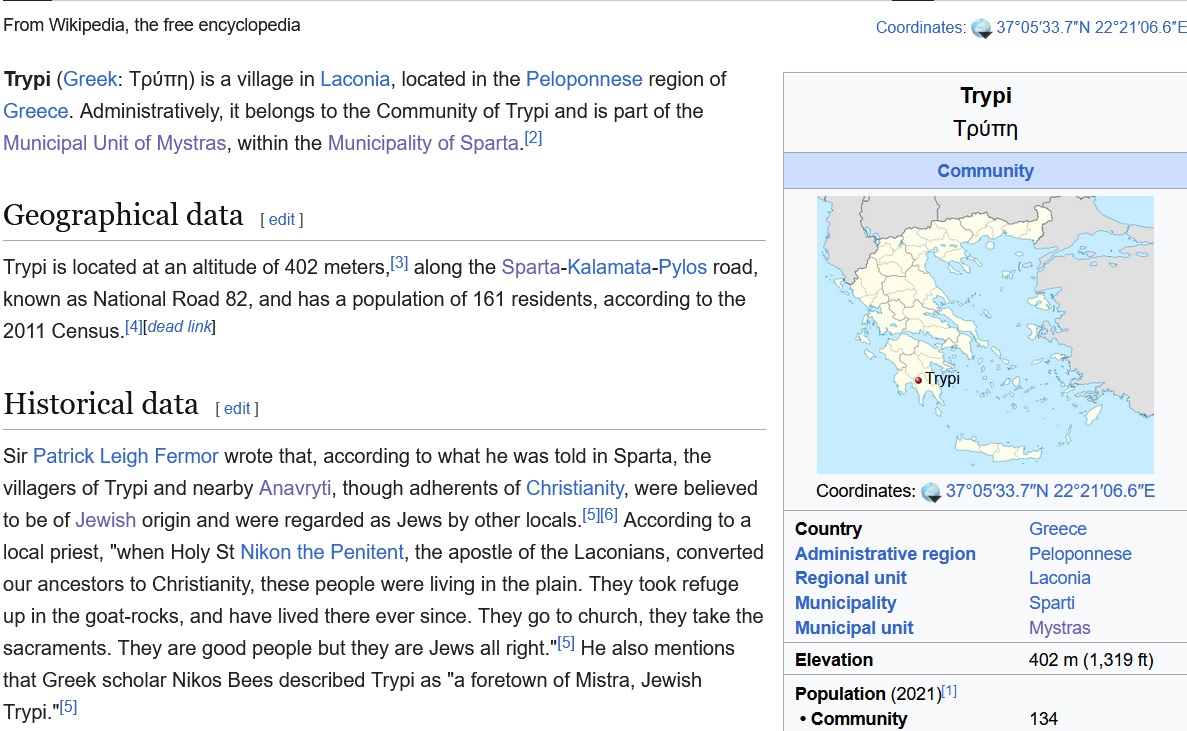Go to Municipality of Sparta page
The height and width of the screenshot is (731, 1187).
[x=424, y=143]
